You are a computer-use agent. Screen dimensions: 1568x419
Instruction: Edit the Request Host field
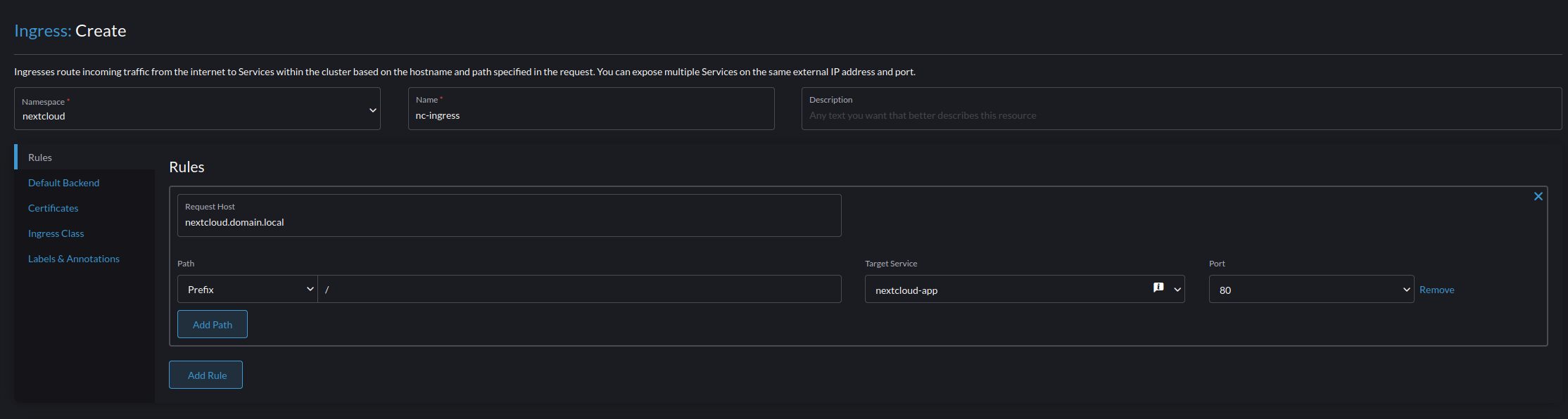509,215
